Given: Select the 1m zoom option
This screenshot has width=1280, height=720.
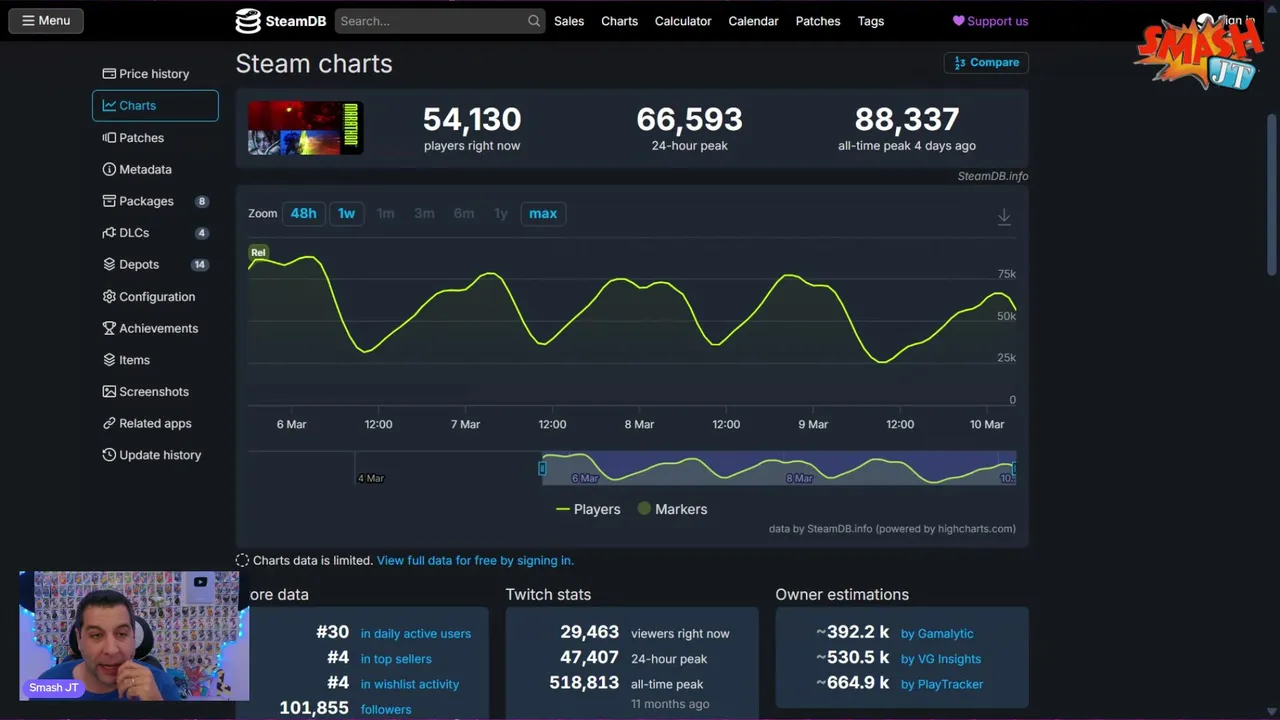Looking at the screenshot, I should (x=385, y=213).
